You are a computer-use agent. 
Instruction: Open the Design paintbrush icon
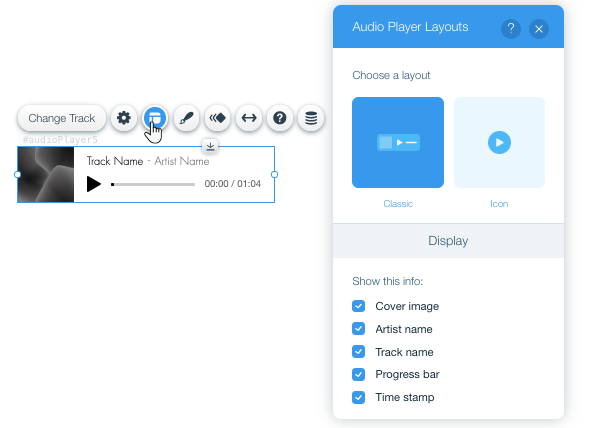186,118
